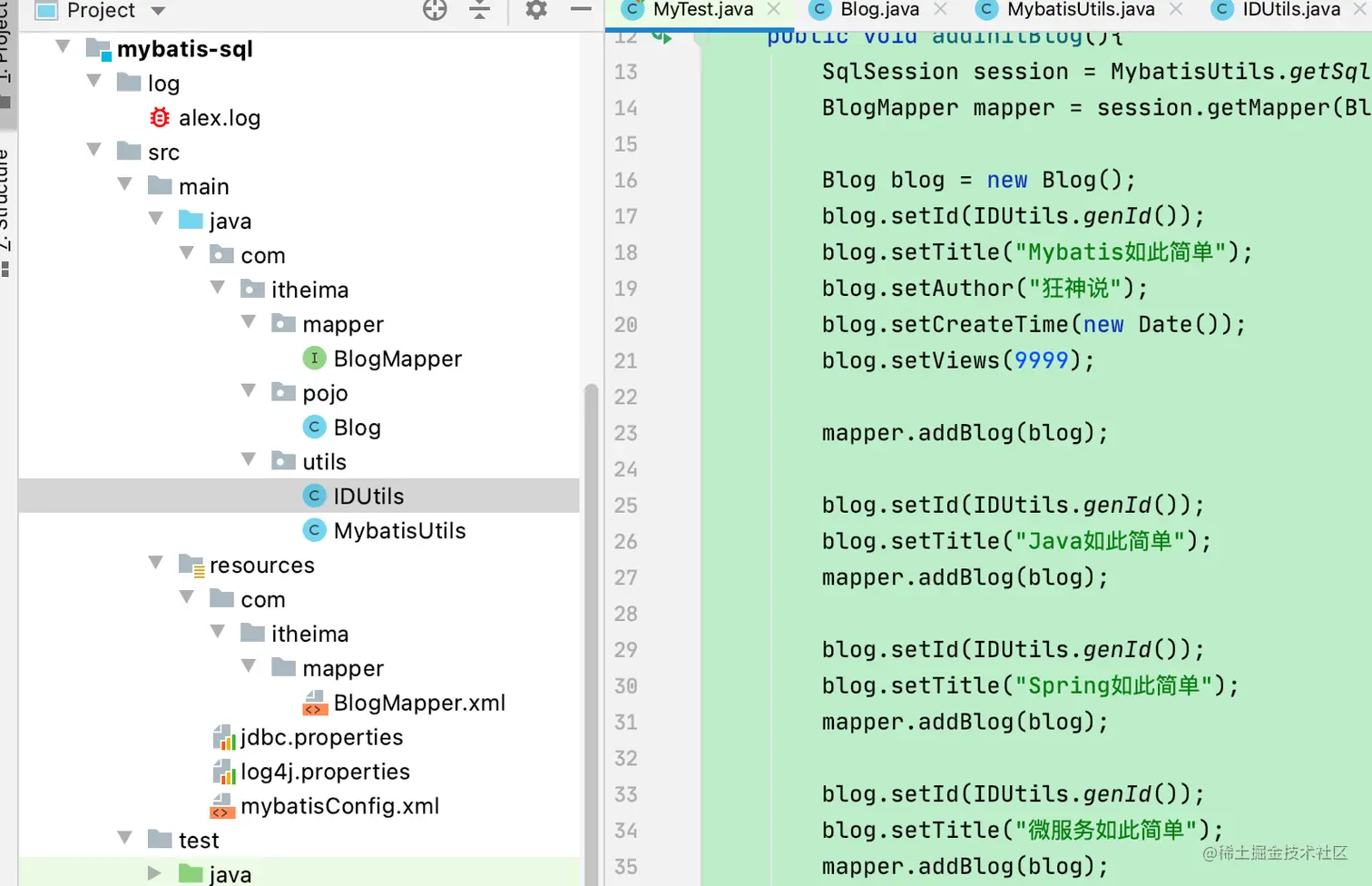Collapse the utils package arrow
Viewport: 1372px width, 886px height.
(x=248, y=459)
